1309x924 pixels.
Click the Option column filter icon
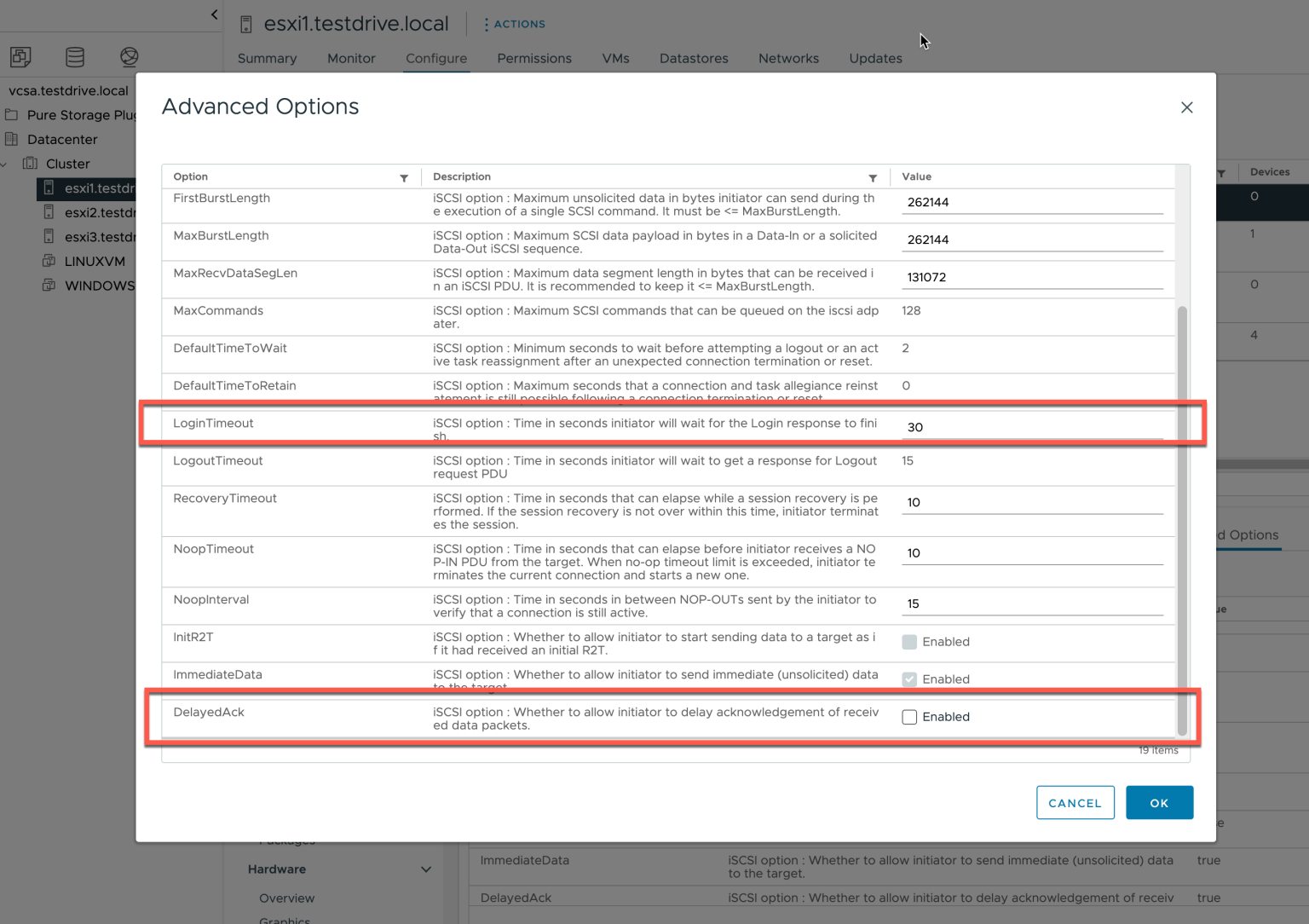tap(404, 177)
